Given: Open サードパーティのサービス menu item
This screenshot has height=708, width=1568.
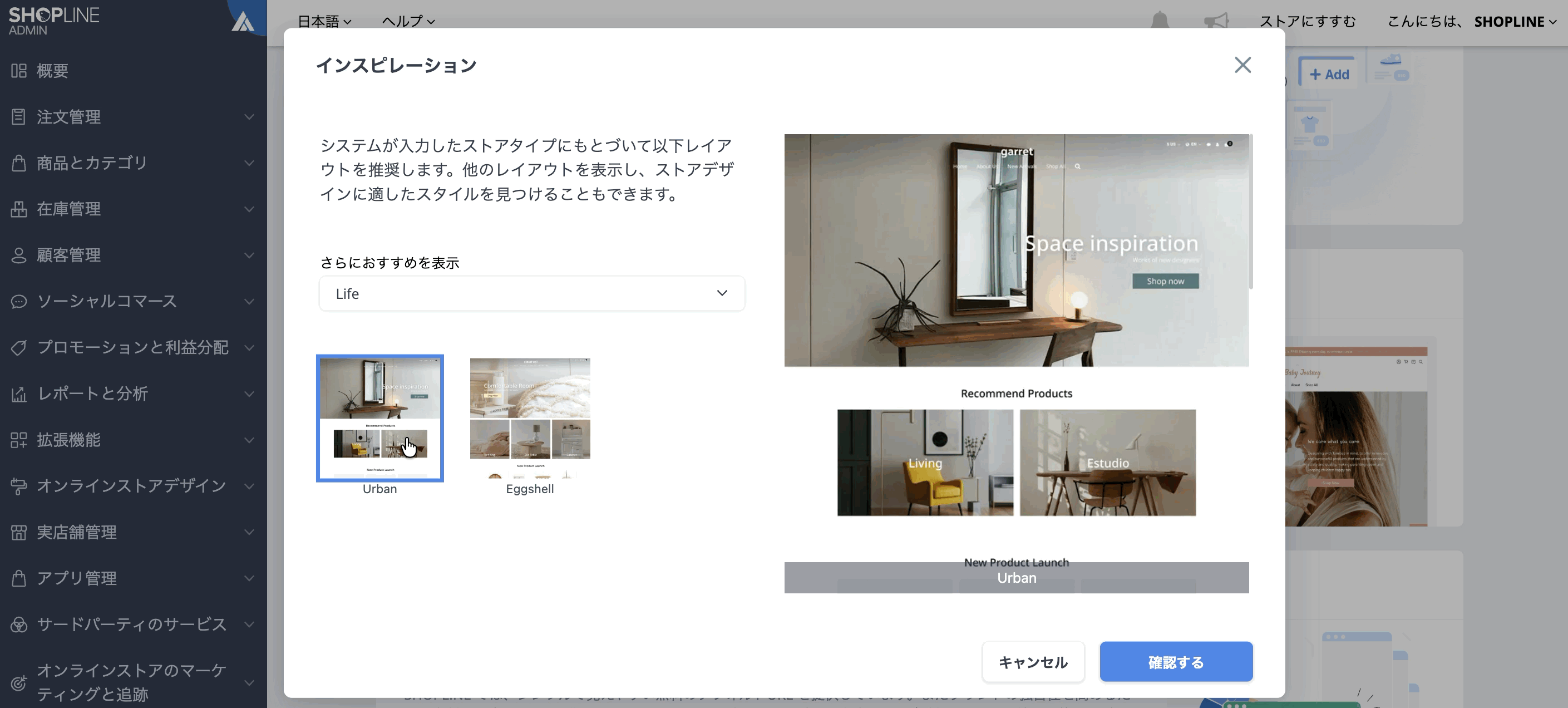Looking at the screenshot, I should click(x=134, y=625).
